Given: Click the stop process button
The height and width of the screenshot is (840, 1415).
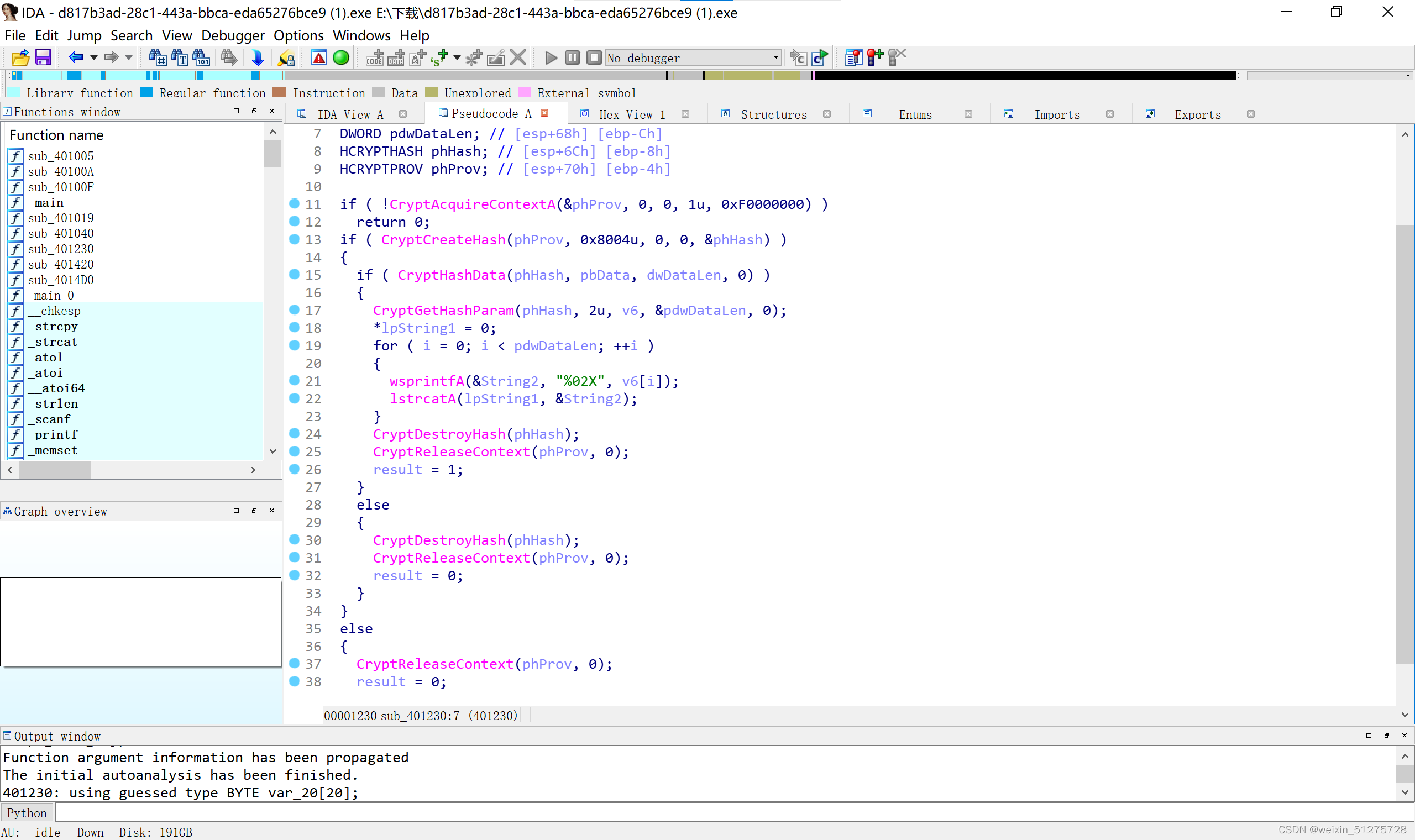Looking at the screenshot, I should tap(594, 57).
